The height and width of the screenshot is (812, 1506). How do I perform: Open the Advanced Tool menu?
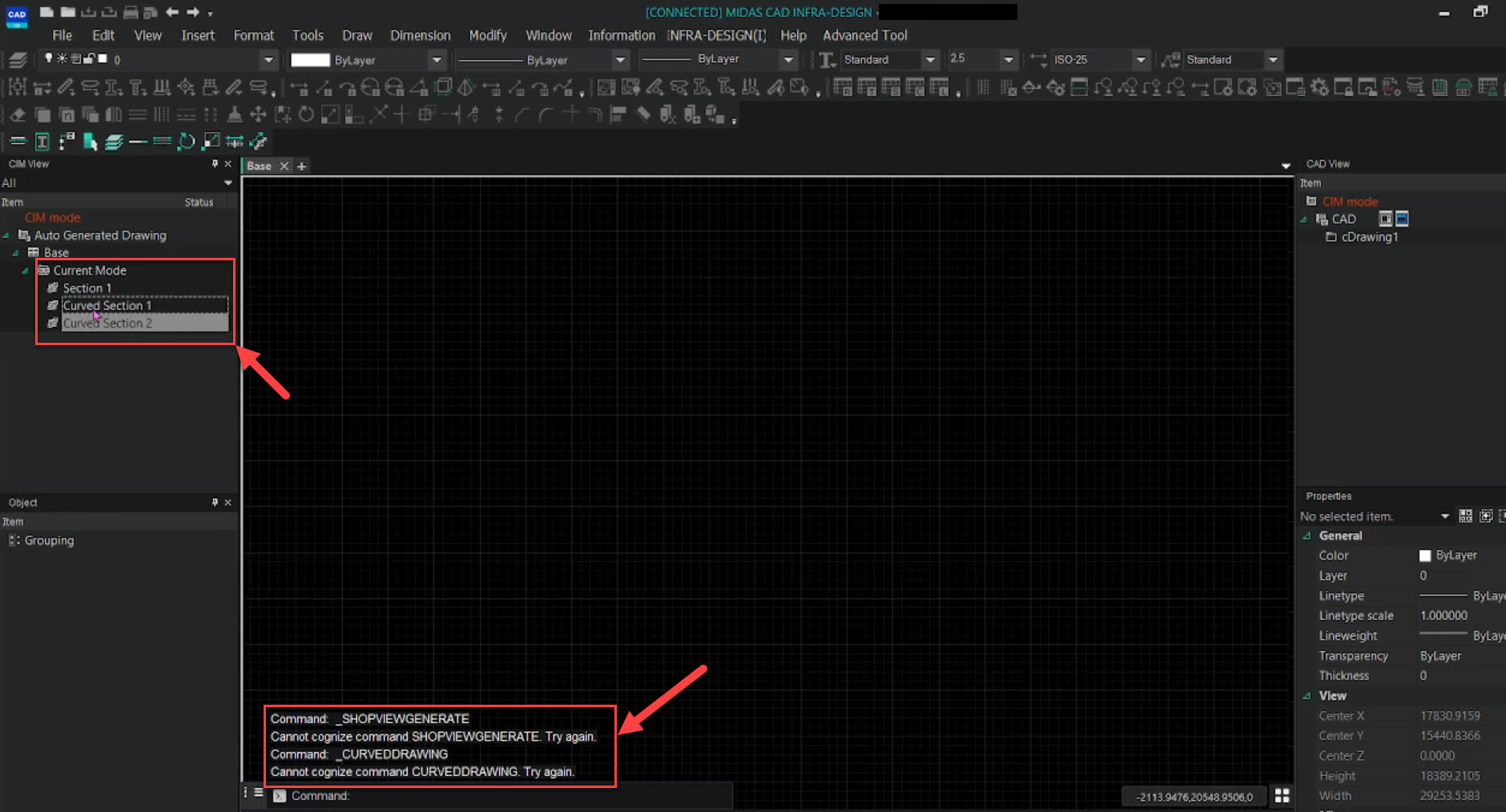pyautogui.click(x=864, y=35)
